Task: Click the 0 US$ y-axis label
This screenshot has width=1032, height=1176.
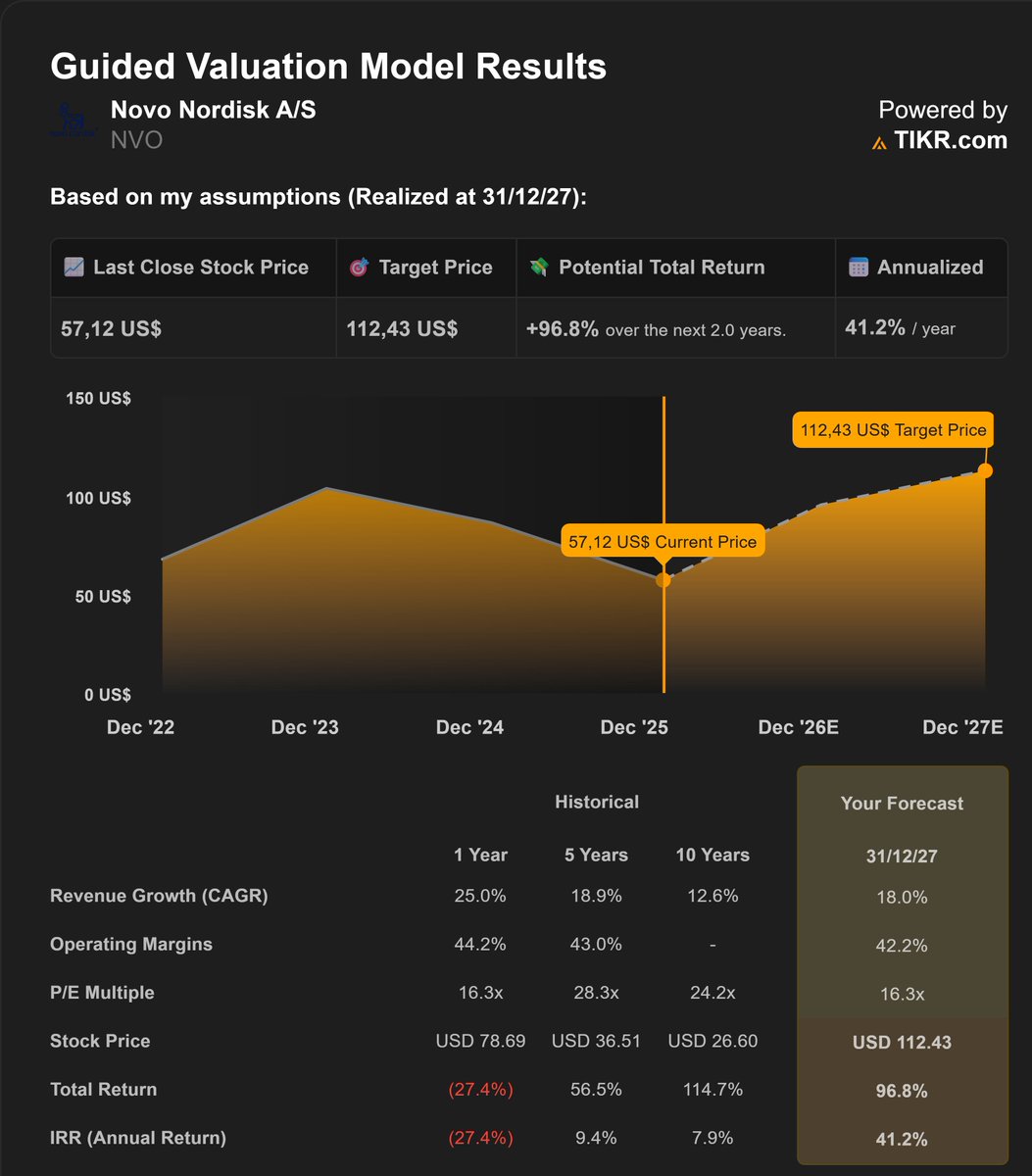Action: (x=108, y=695)
